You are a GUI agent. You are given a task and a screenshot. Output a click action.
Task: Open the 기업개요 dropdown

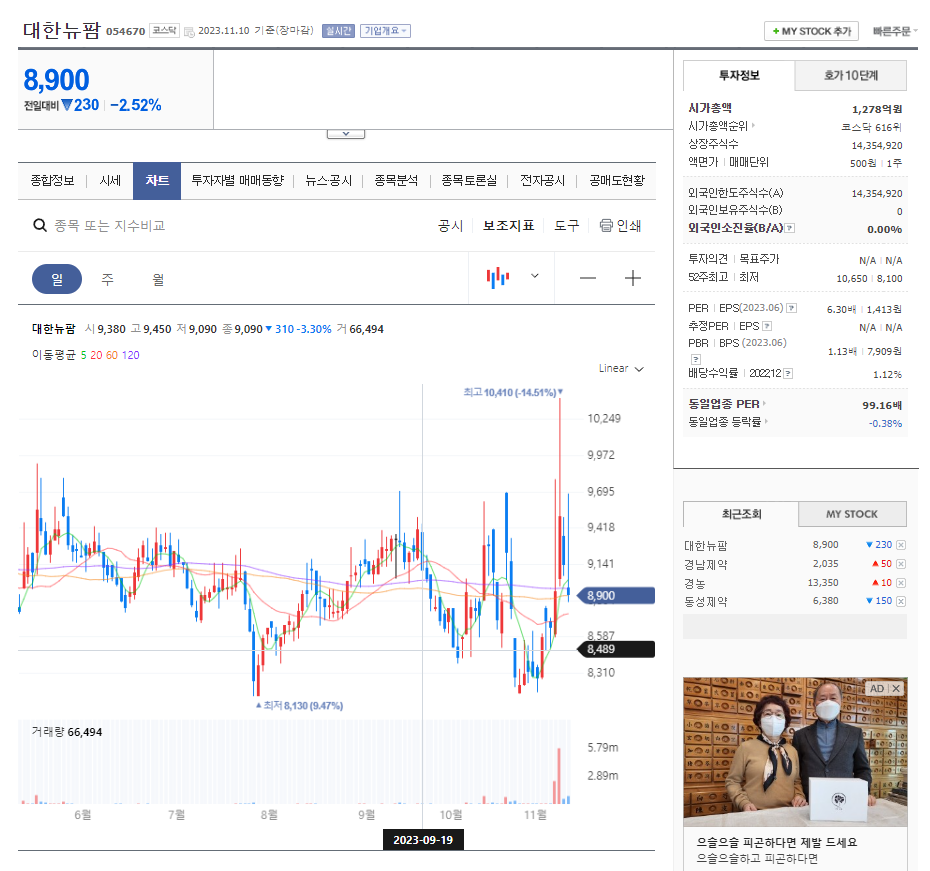click(x=386, y=31)
